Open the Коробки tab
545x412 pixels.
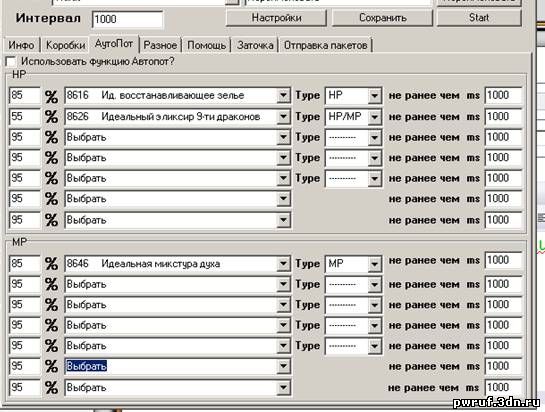(65, 45)
